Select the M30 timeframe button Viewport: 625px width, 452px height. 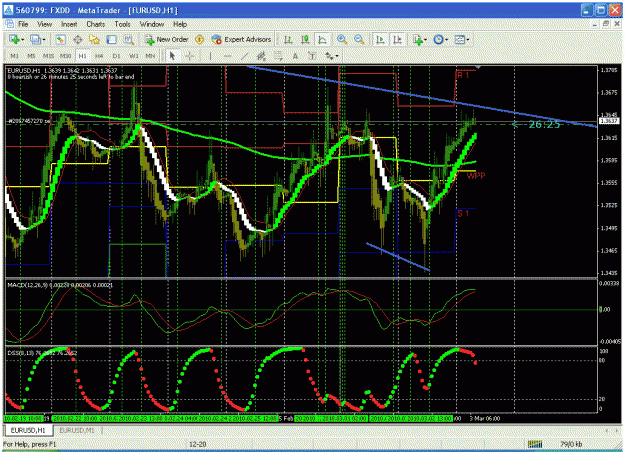tap(65, 56)
